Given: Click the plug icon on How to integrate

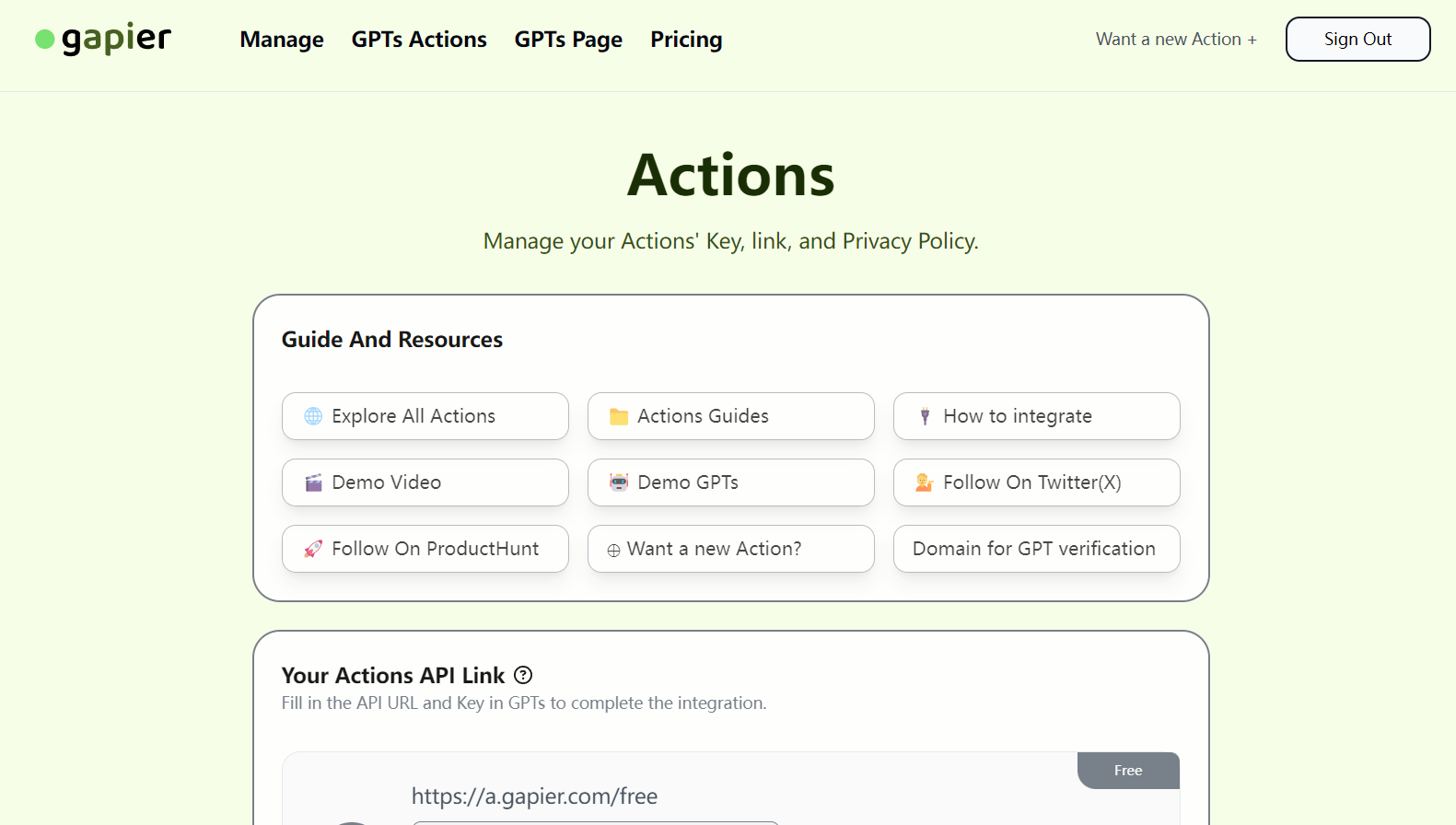Looking at the screenshot, I should [x=925, y=416].
